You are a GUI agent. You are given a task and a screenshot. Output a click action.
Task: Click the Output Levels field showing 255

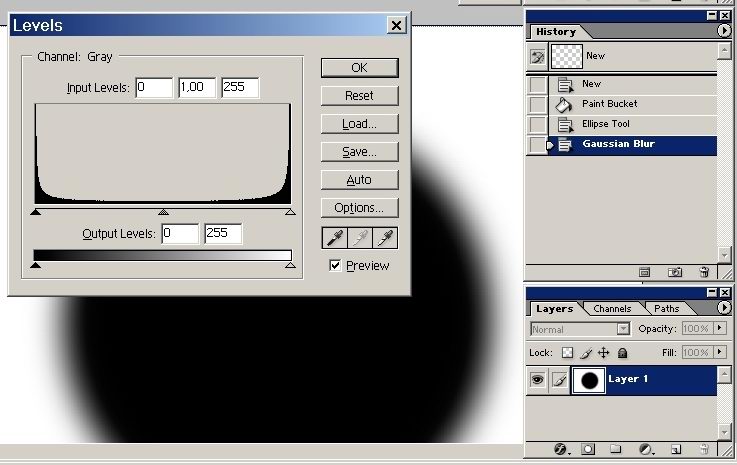pos(224,233)
